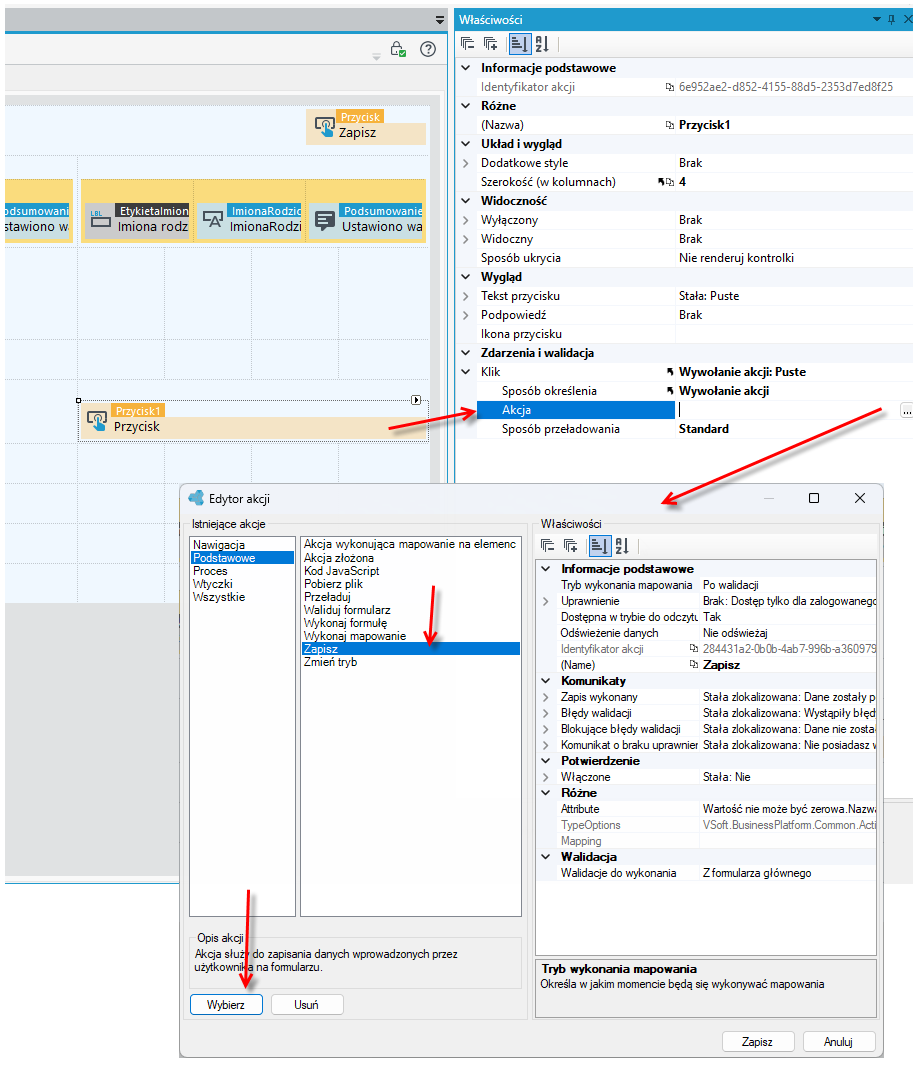Select the Wszystkie category in Istniejące akcje
Viewport: 913px width, 1070px height.
[218, 596]
